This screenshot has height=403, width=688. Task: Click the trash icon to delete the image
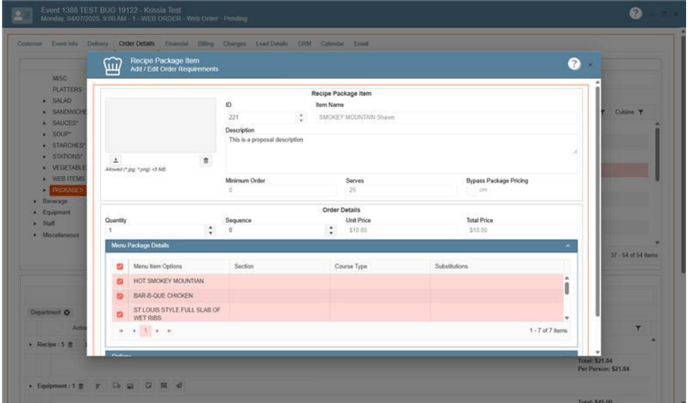click(206, 160)
